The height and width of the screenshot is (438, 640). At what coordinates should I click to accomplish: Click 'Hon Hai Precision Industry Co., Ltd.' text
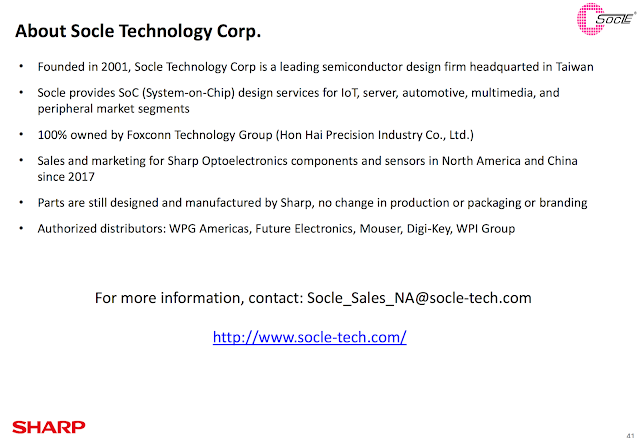(x=375, y=135)
